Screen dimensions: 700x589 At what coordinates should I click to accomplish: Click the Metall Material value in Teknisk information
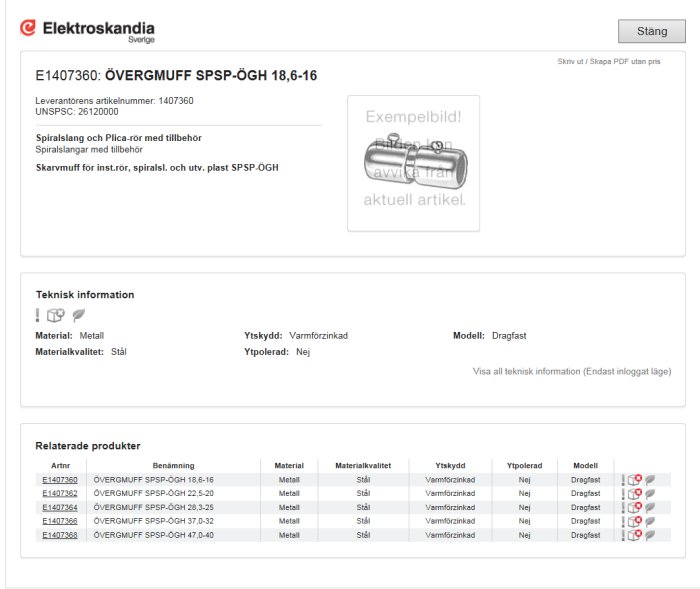click(x=92, y=336)
